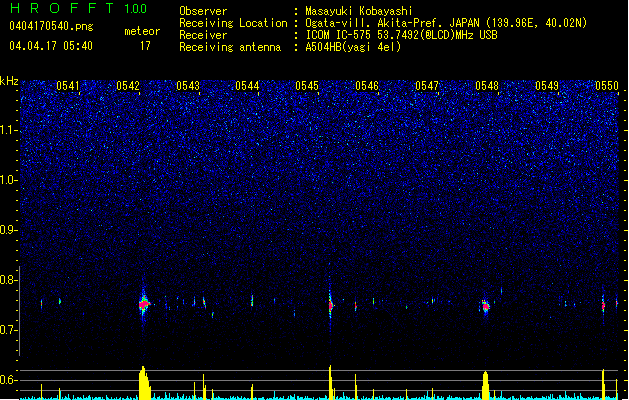Click the Receiving Location field label
The height and width of the screenshot is (400, 629).
coord(233,23)
